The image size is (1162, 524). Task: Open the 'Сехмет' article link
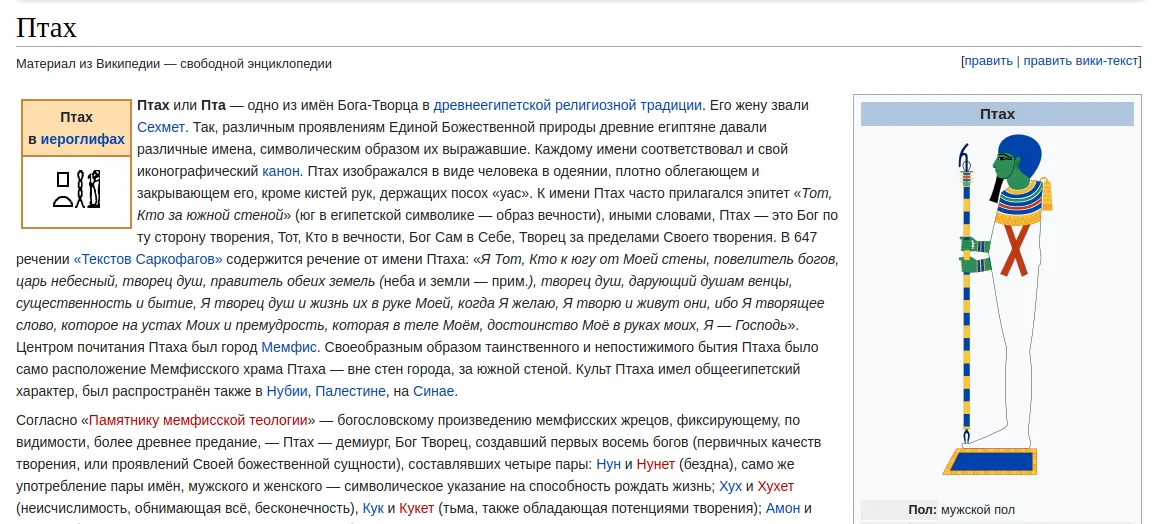[162, 127]
